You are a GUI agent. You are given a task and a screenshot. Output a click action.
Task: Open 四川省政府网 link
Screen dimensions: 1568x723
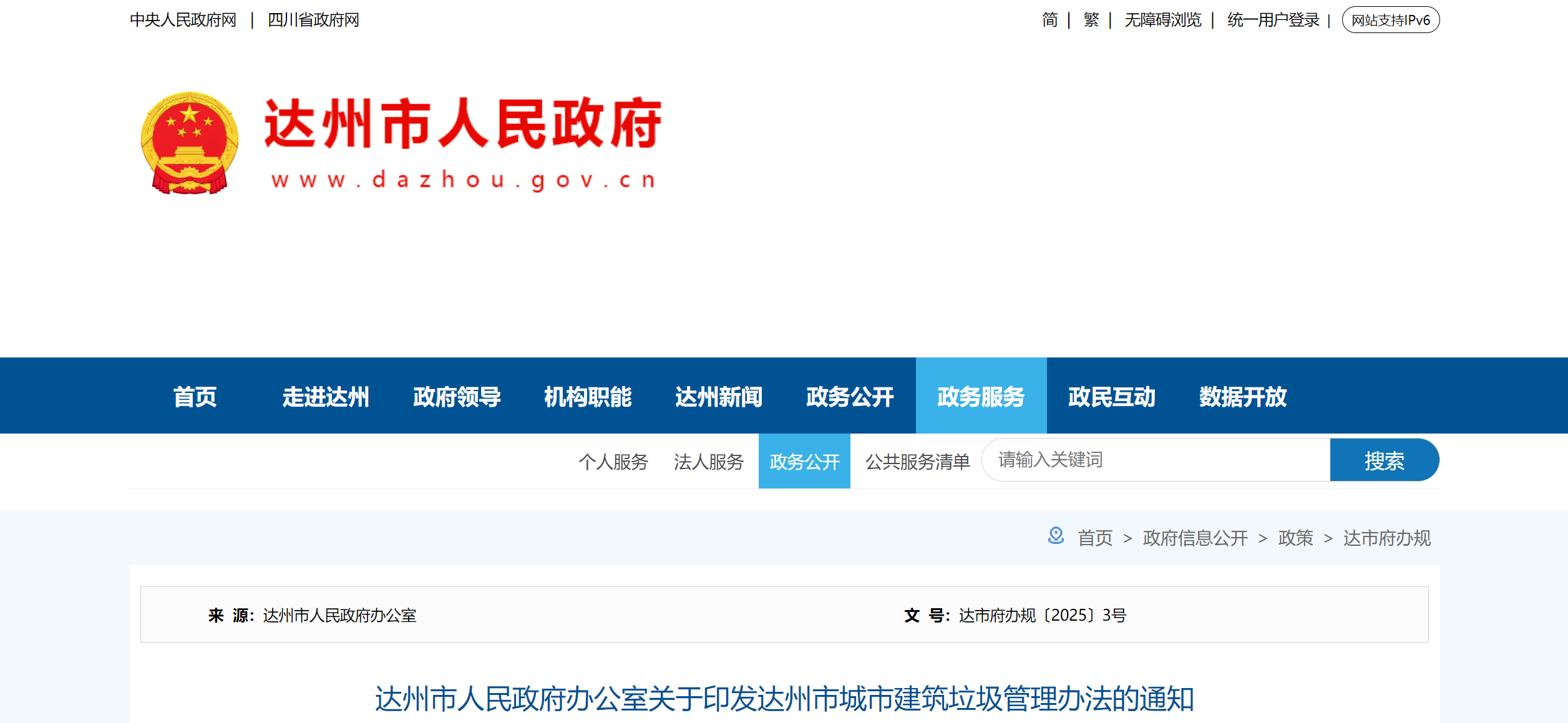(x=313, y=21)
